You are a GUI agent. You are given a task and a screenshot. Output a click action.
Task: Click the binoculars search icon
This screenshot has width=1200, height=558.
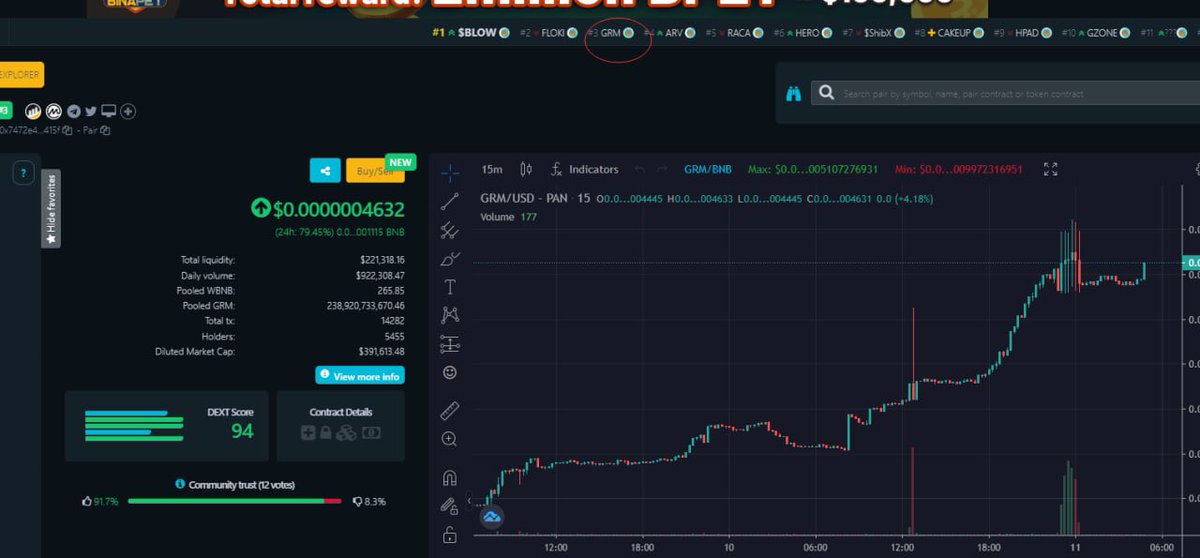click(794, 93)
